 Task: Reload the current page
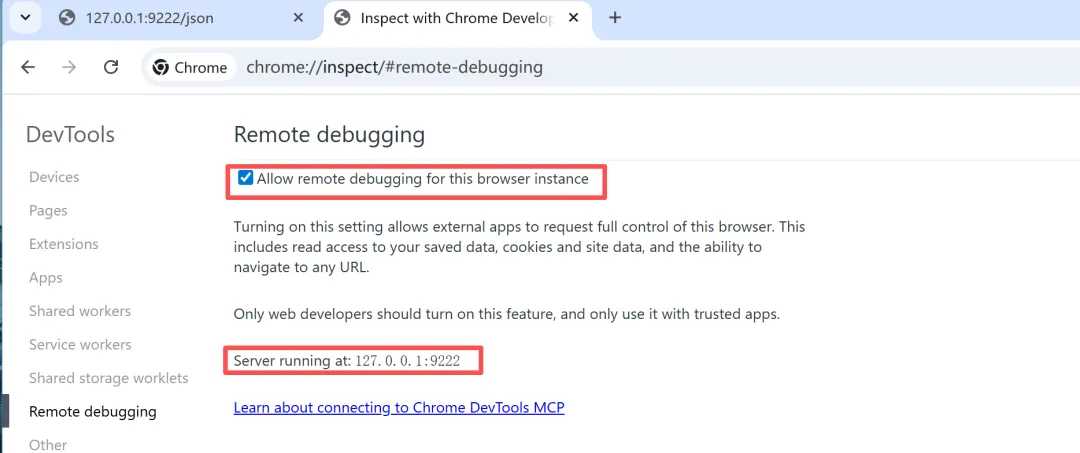[111, 67]
